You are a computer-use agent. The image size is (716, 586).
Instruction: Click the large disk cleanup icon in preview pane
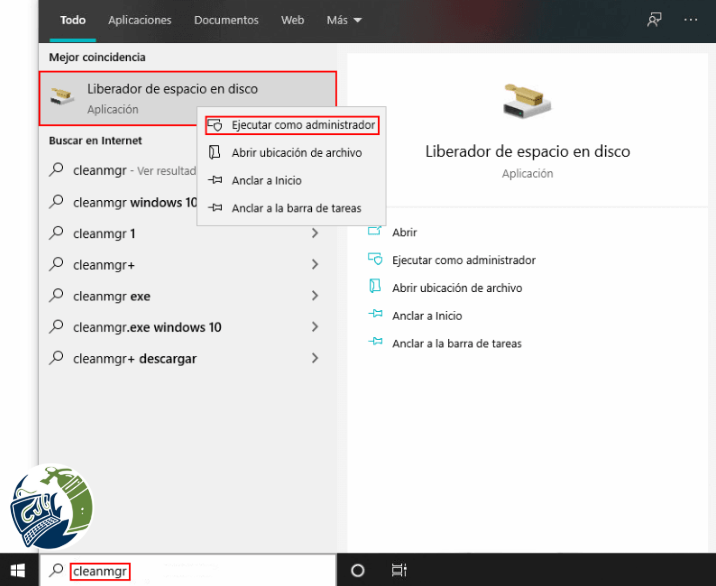coord(527,100)
